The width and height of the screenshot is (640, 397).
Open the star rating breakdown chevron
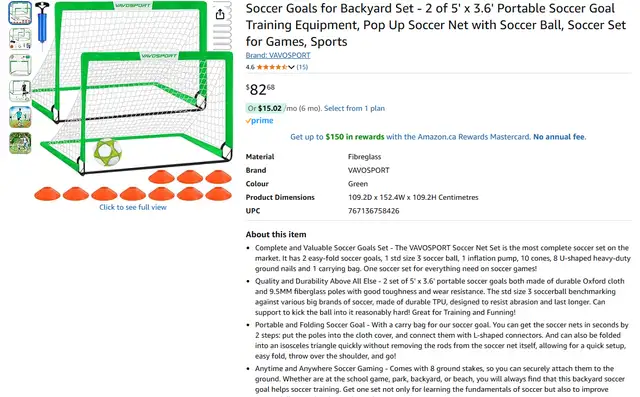[291, 67]
